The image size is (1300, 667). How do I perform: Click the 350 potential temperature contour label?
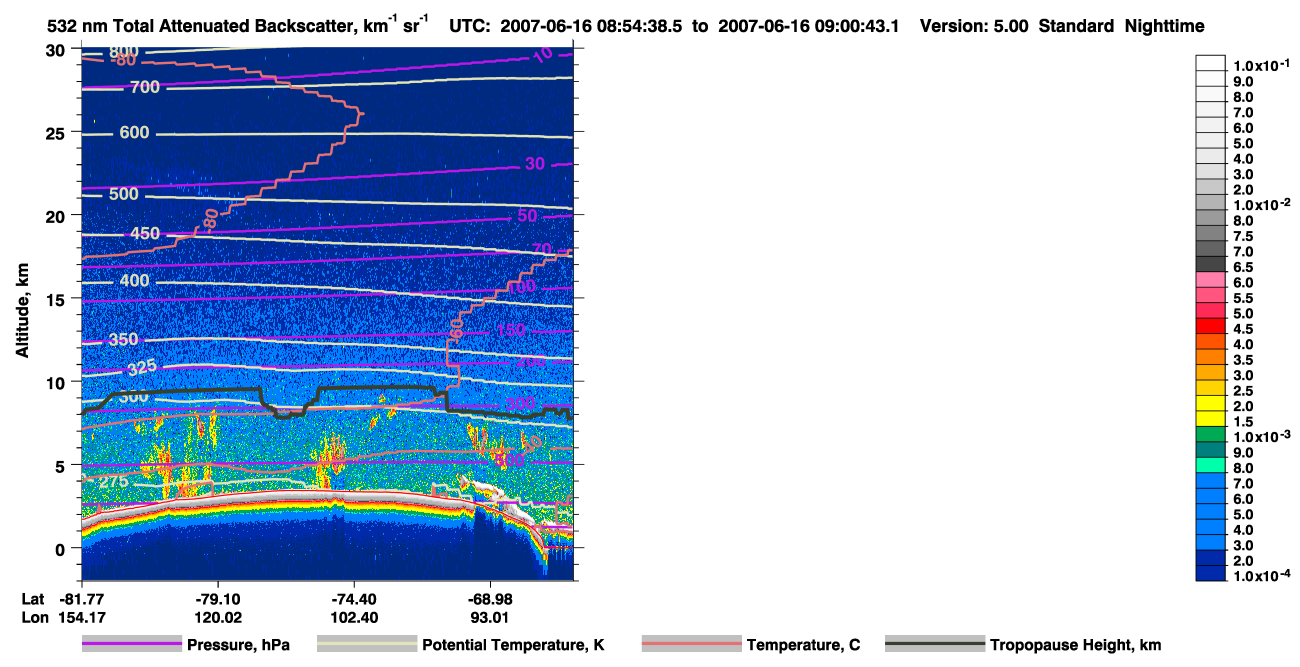tap(124, 340)
